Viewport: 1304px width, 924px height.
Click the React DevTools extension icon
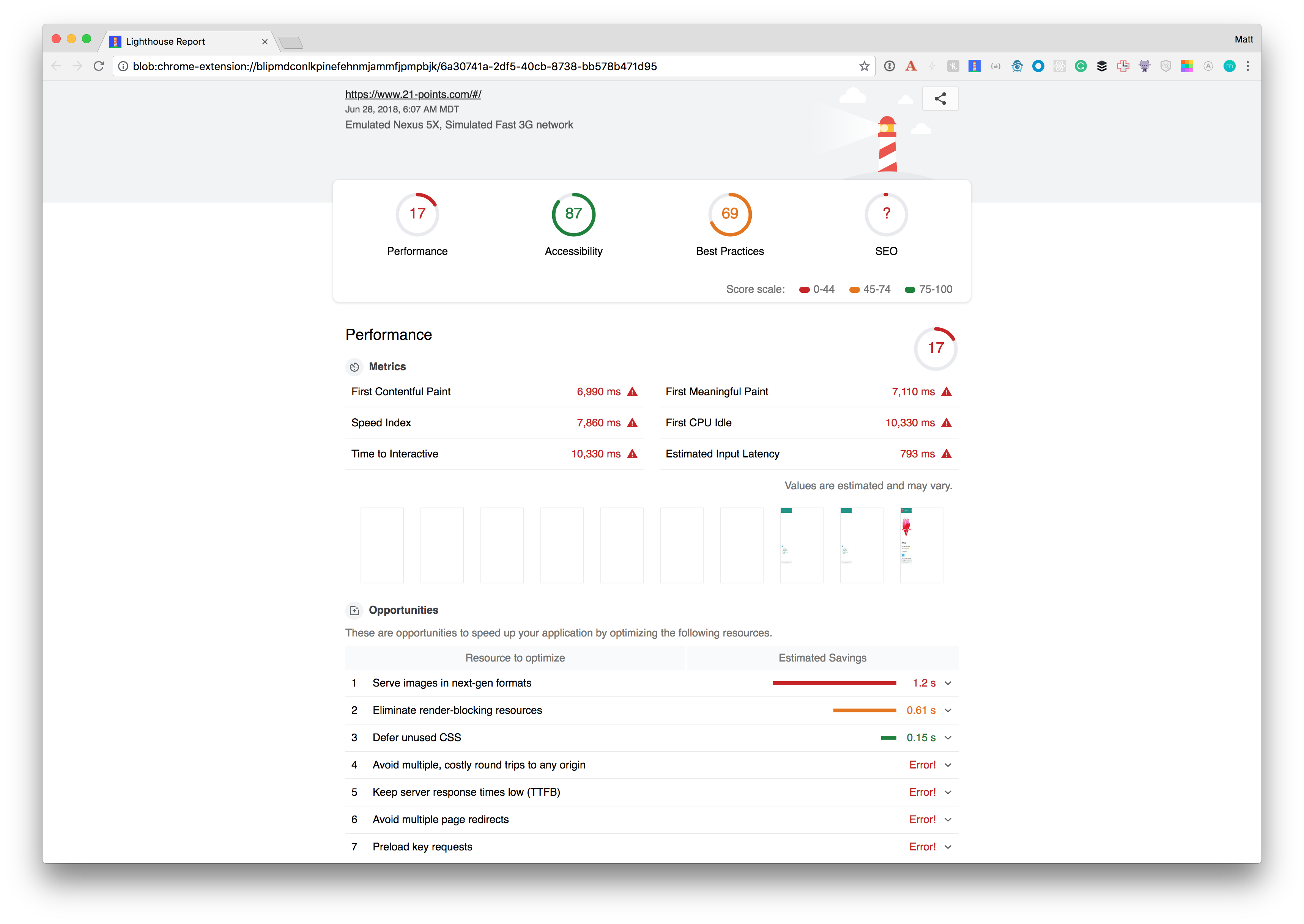point(1059,66)
